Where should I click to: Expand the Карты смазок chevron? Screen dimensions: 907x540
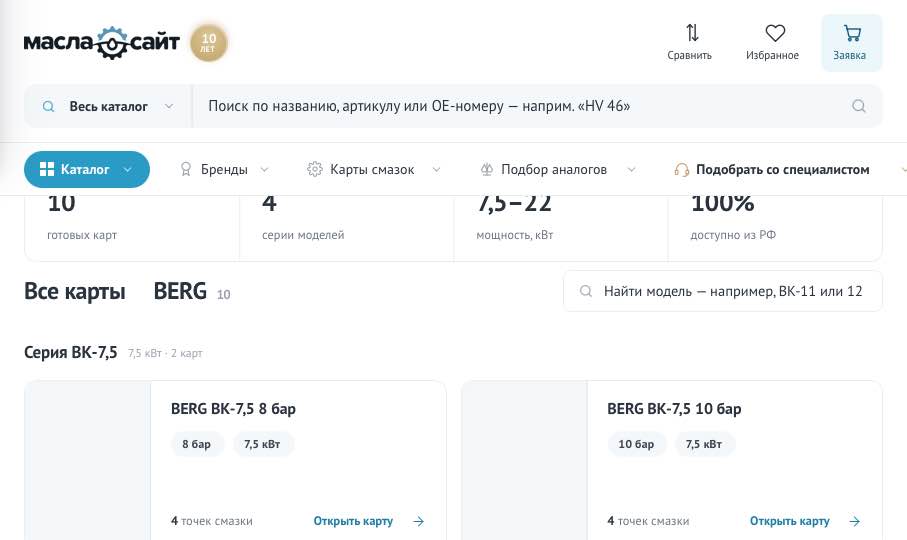pos(437,169)
